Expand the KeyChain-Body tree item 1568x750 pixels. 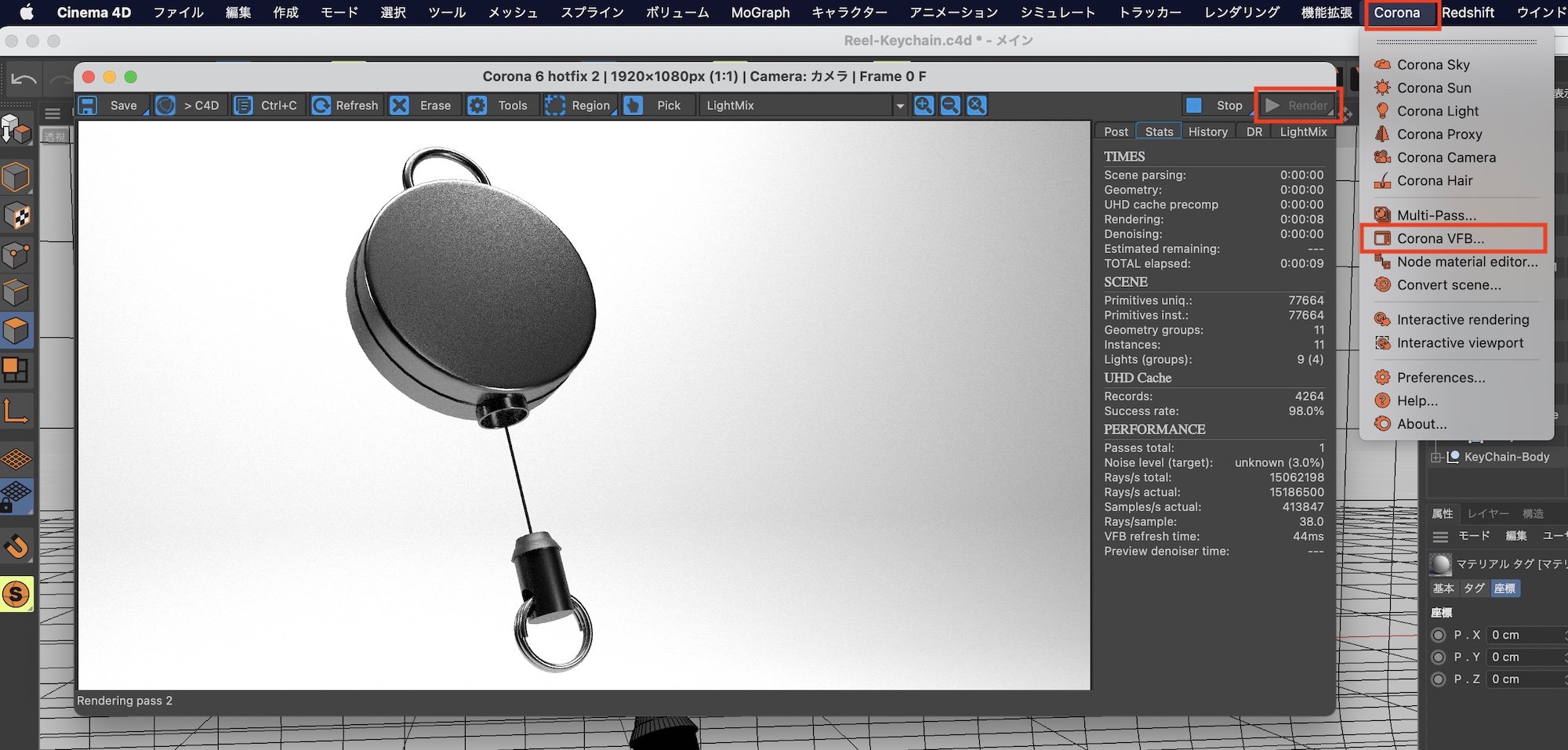tap(1436, 457)
